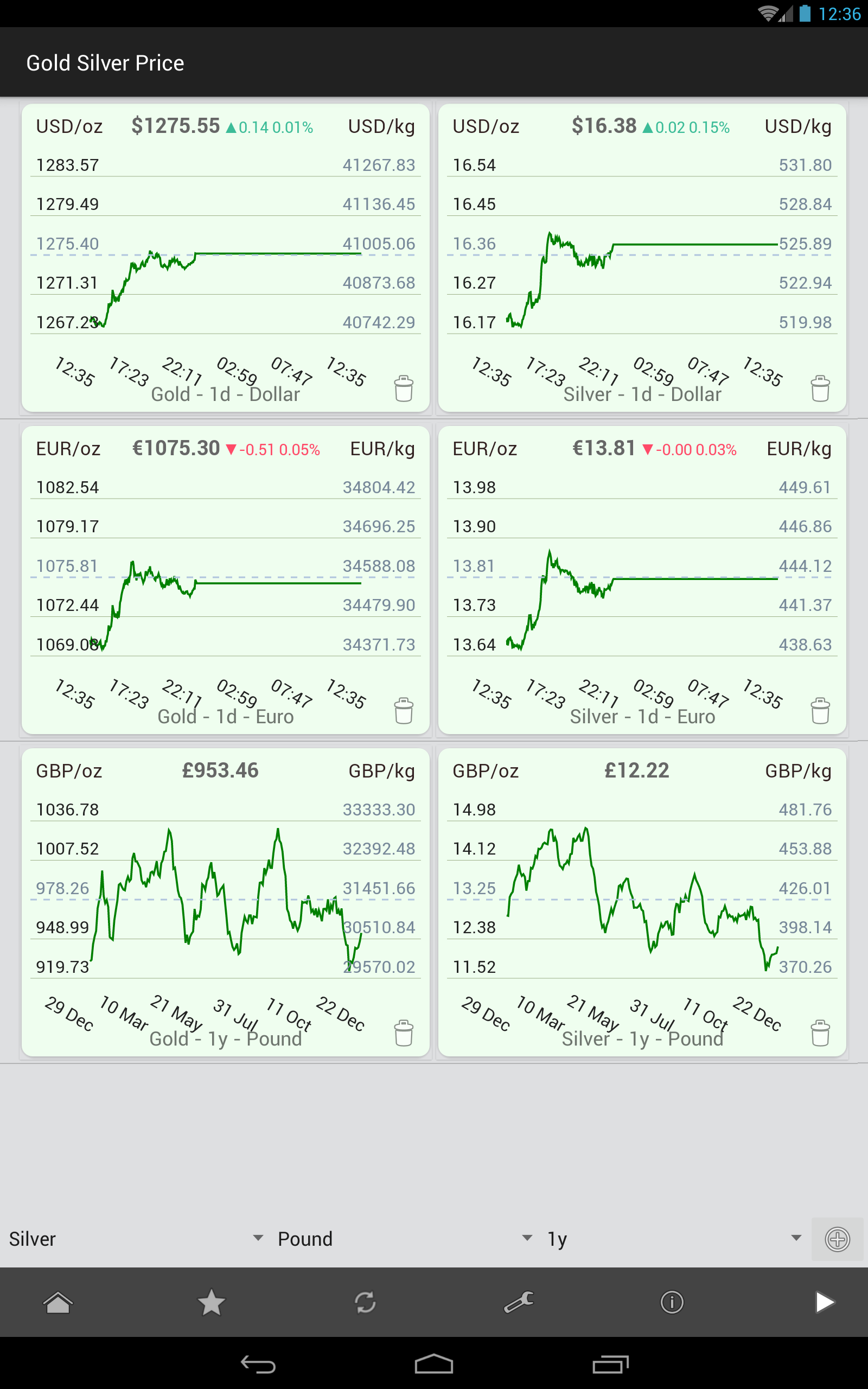This screenshot has height=1389, width=868.
Task: Delete the Gold 1d Euro chart
Action: (x=404, y=711)
